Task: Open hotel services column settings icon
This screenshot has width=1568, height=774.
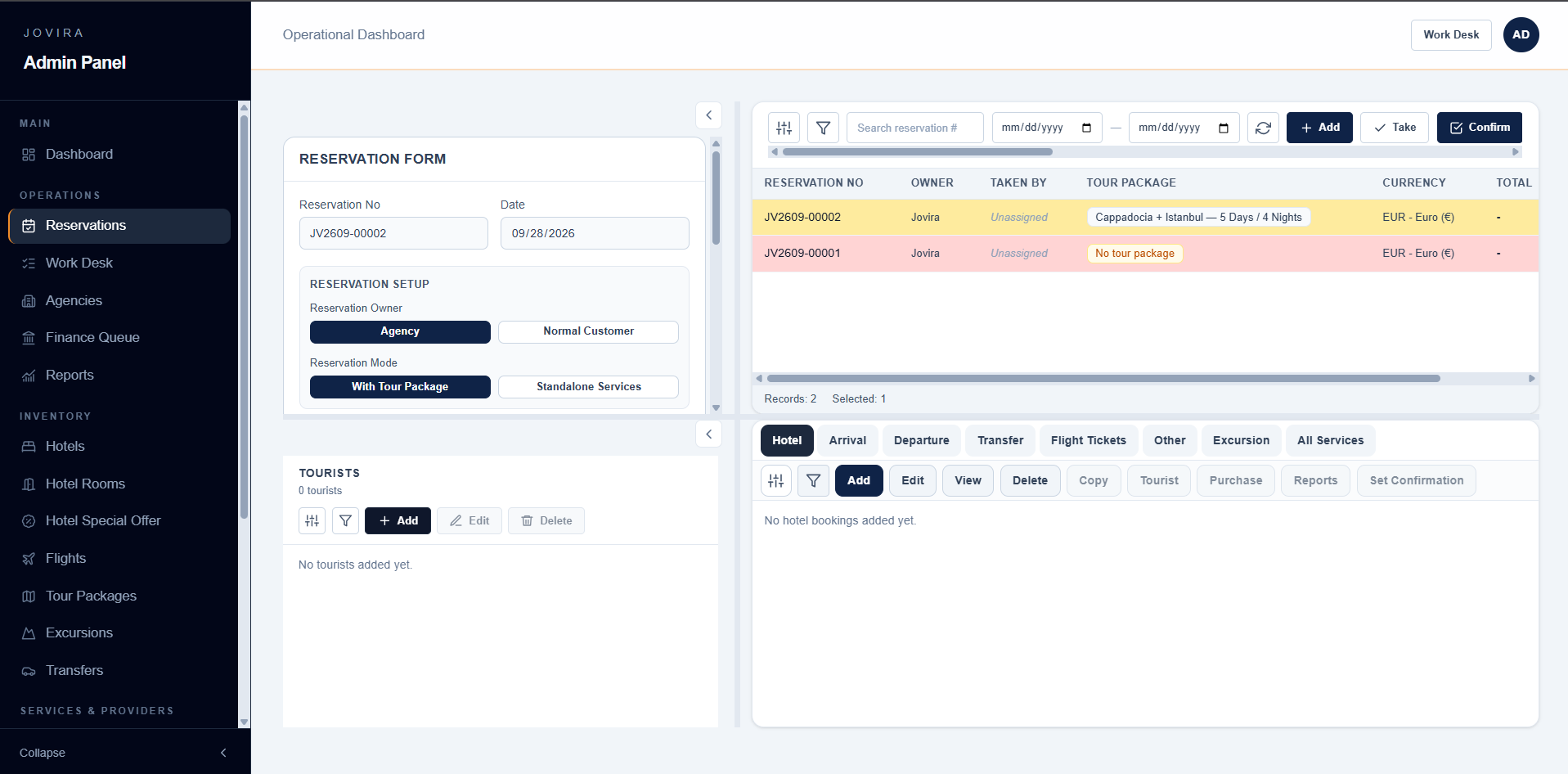Action: 776,481
